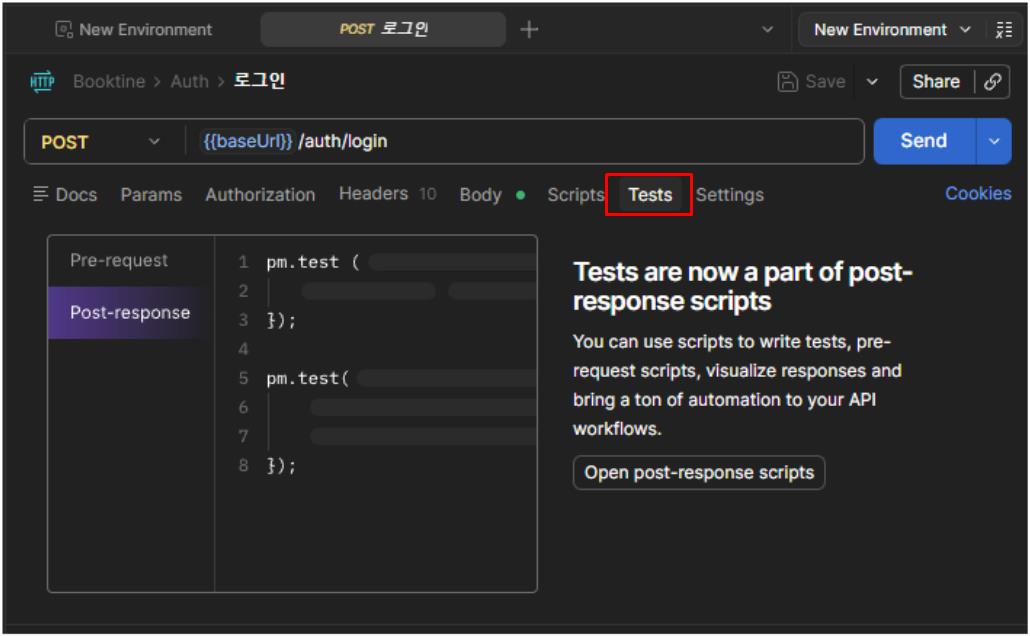Click the HTTP request type icon
This screenshot has width=1030, height=636.
pos(42,81)
